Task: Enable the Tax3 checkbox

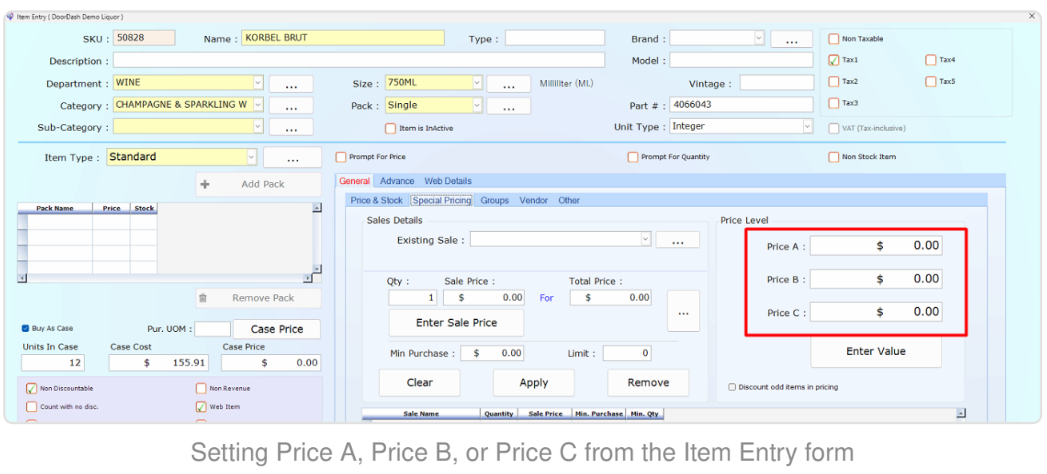Action: 833,103
